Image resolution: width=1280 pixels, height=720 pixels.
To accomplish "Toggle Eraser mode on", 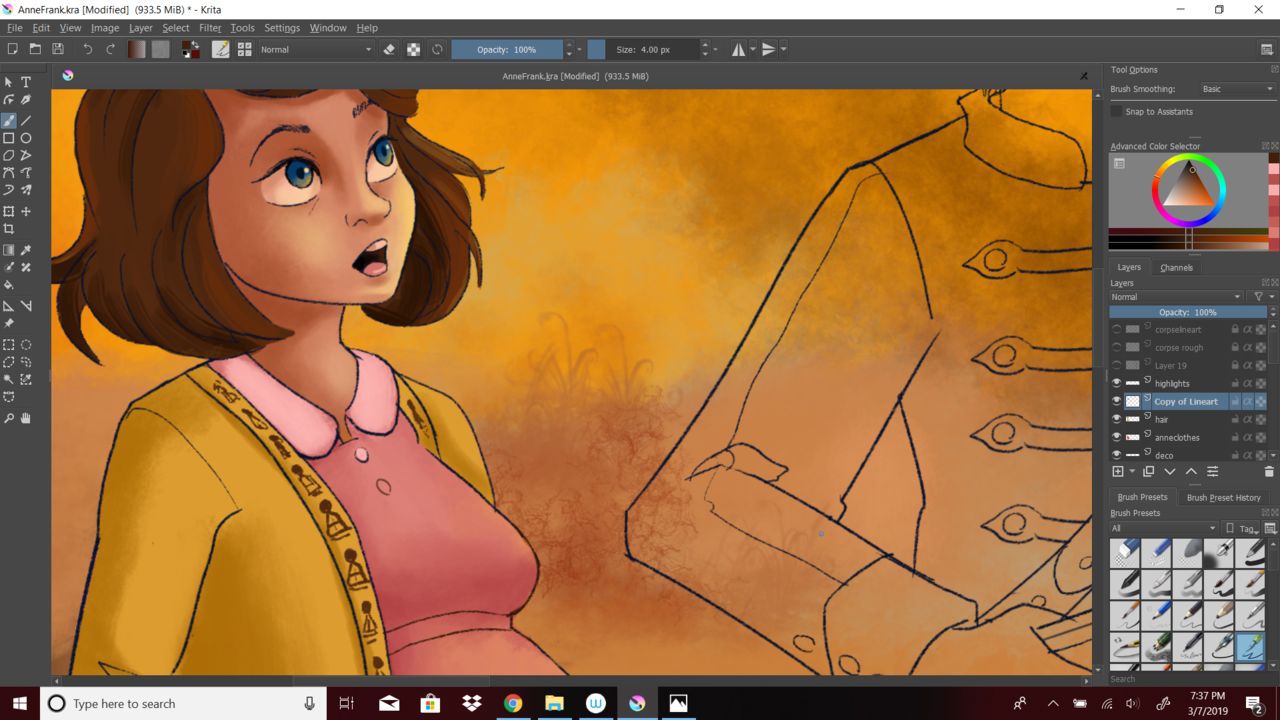I will (390, 49).
